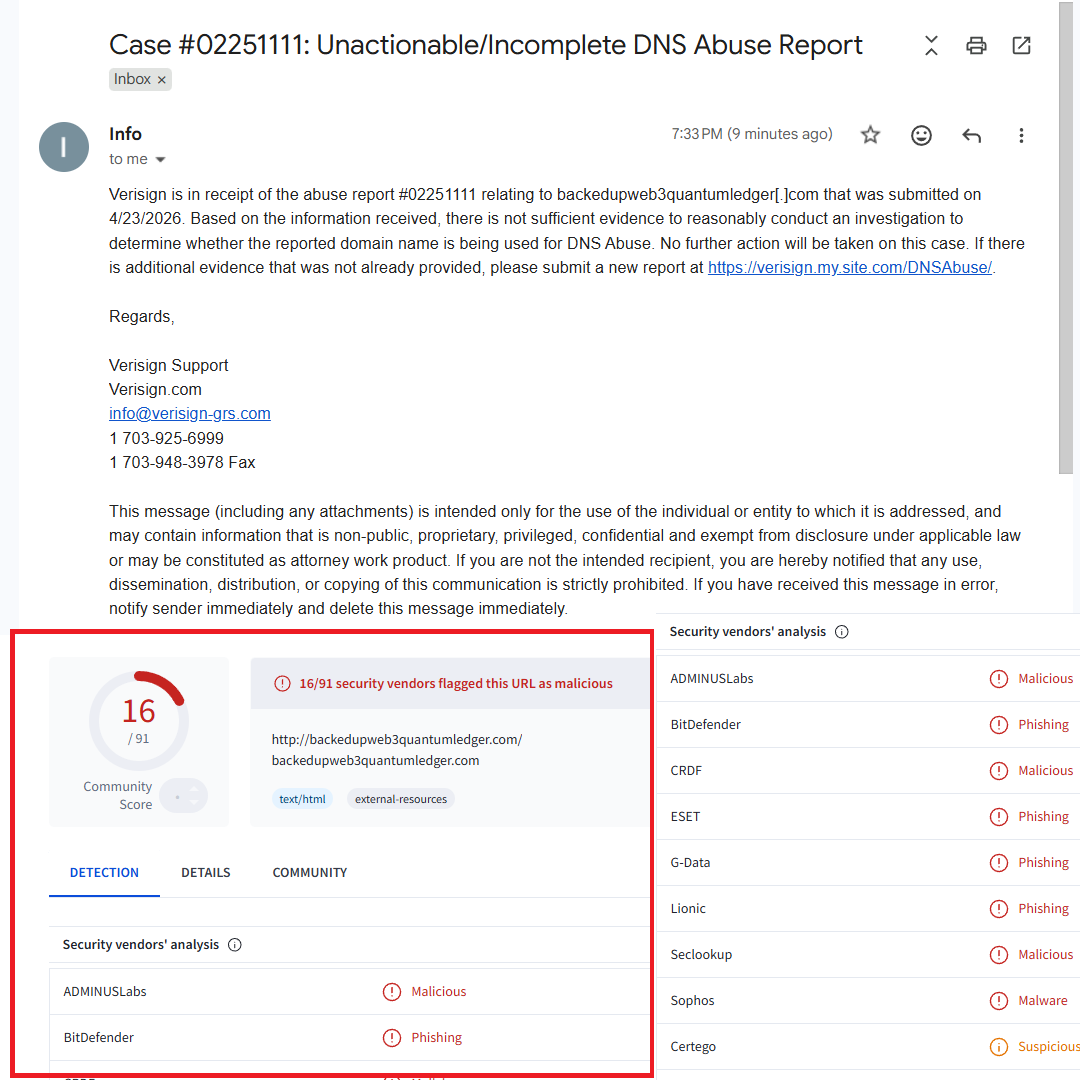The width and height of the screenshot is (1080, 1080).
Task: Add an emoji reaction to the email
Action: [x=922, y=135]
